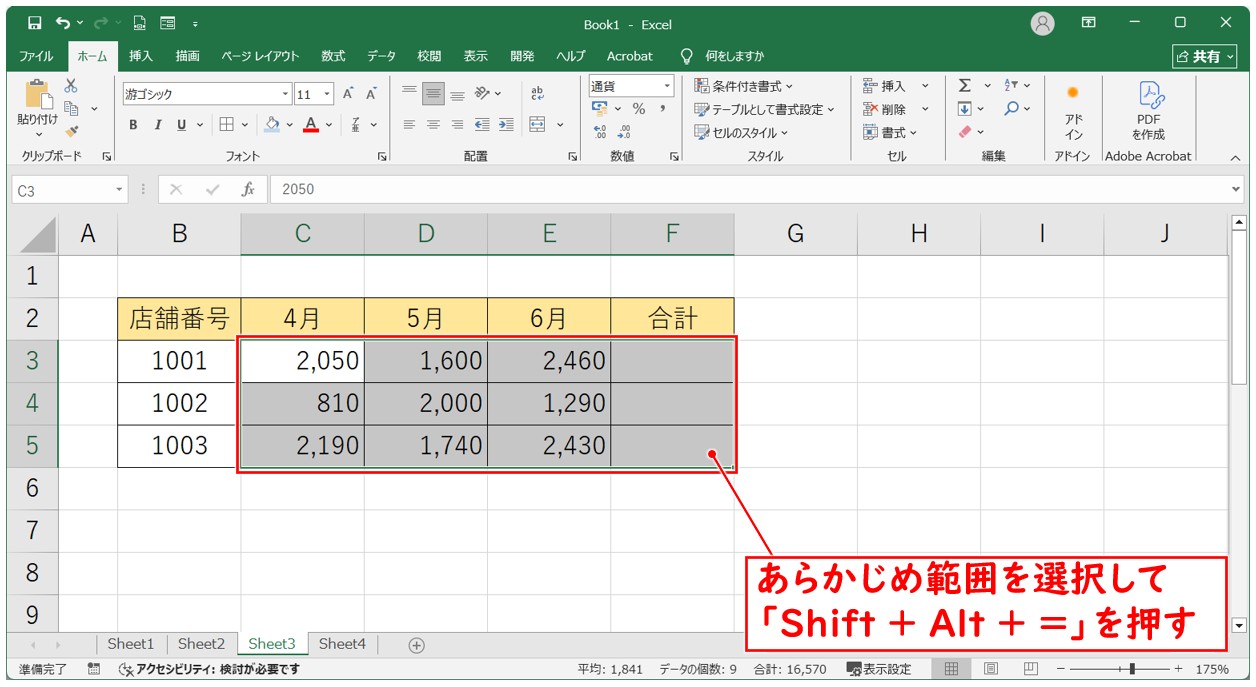Click the Clear eraser icon
This screenshot has width=1256, height=687.
(x=965, y=132)
